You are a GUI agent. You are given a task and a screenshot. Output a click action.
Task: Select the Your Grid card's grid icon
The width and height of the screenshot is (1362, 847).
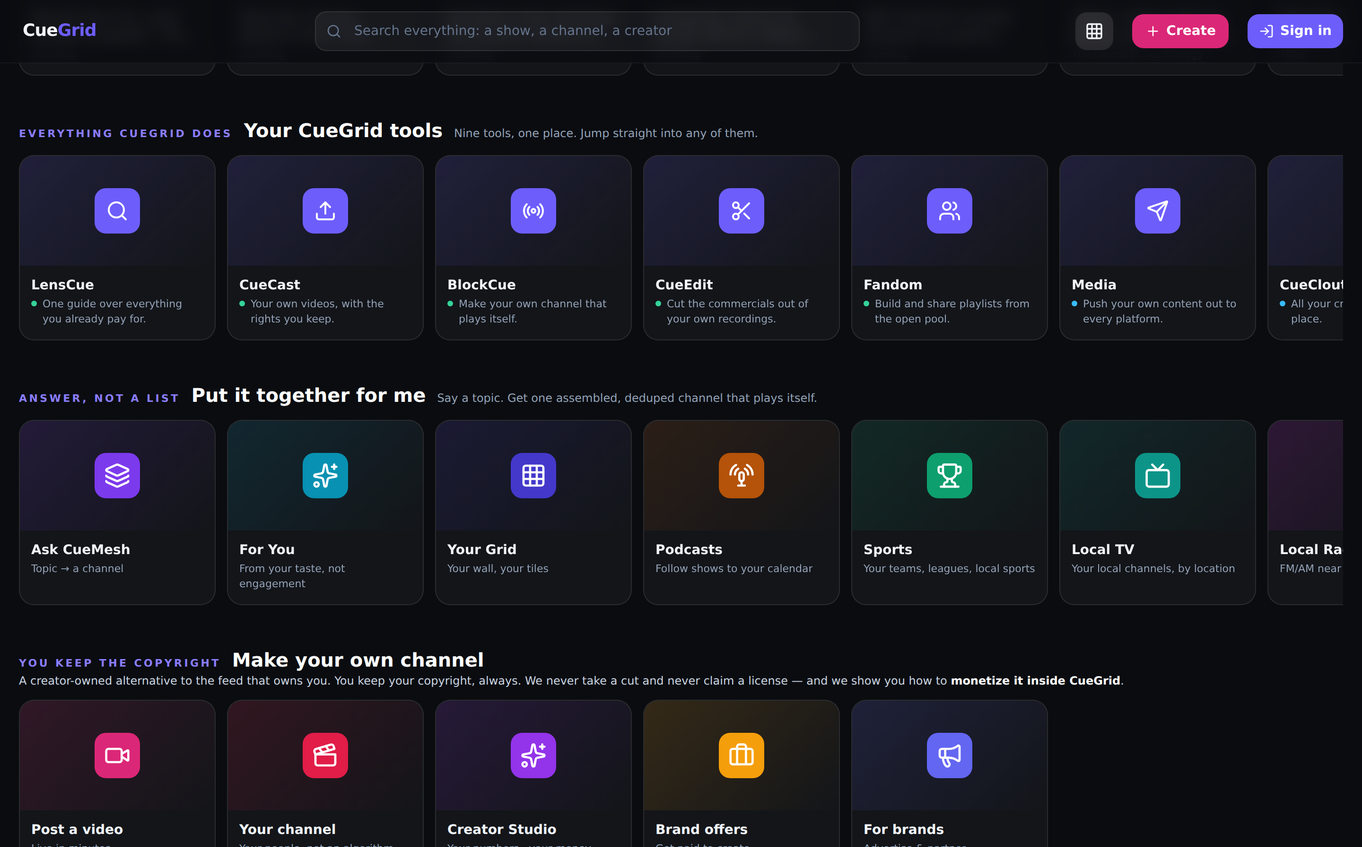(x=533, y=475)
